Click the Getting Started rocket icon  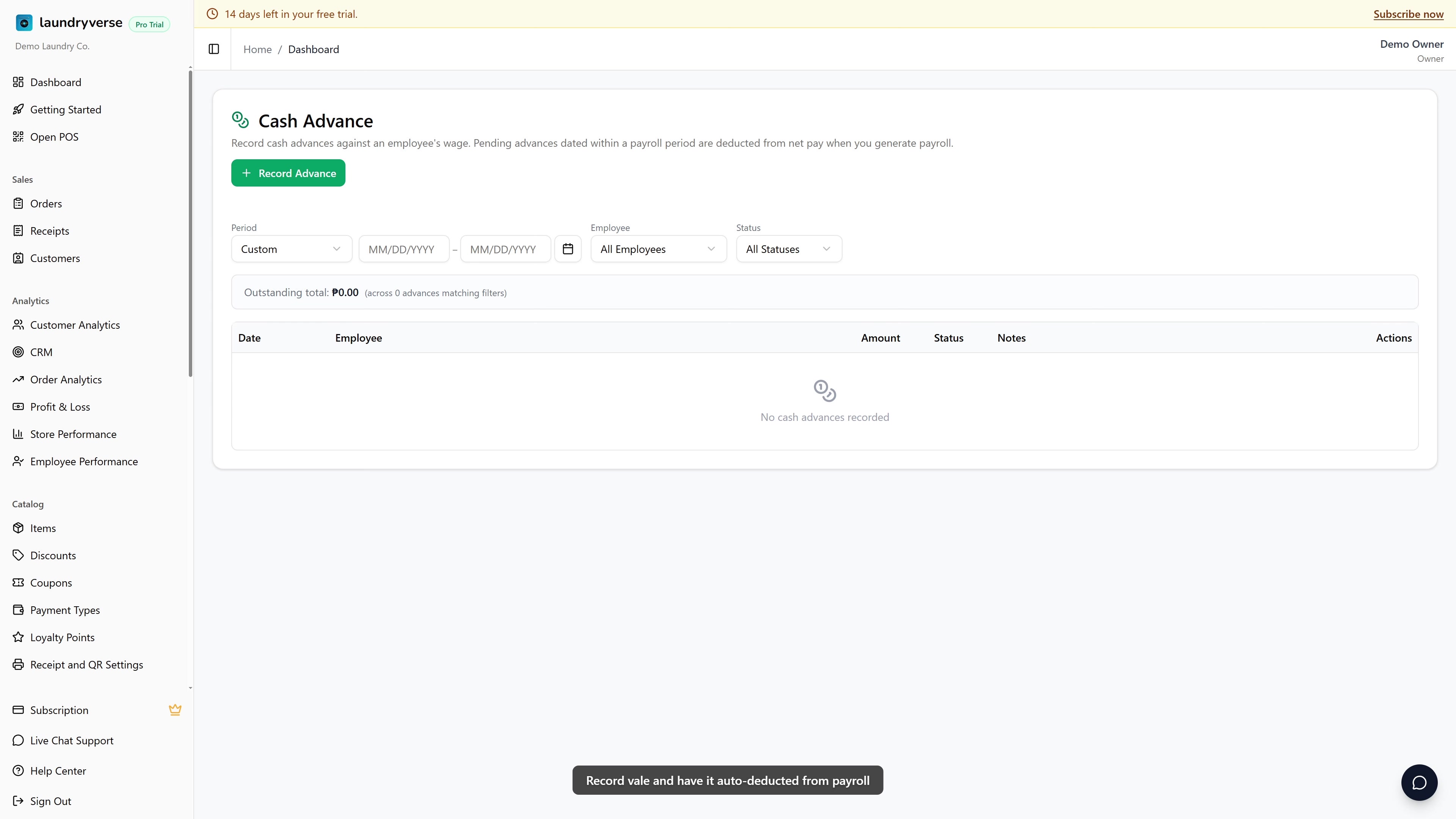tap(18, 109)
